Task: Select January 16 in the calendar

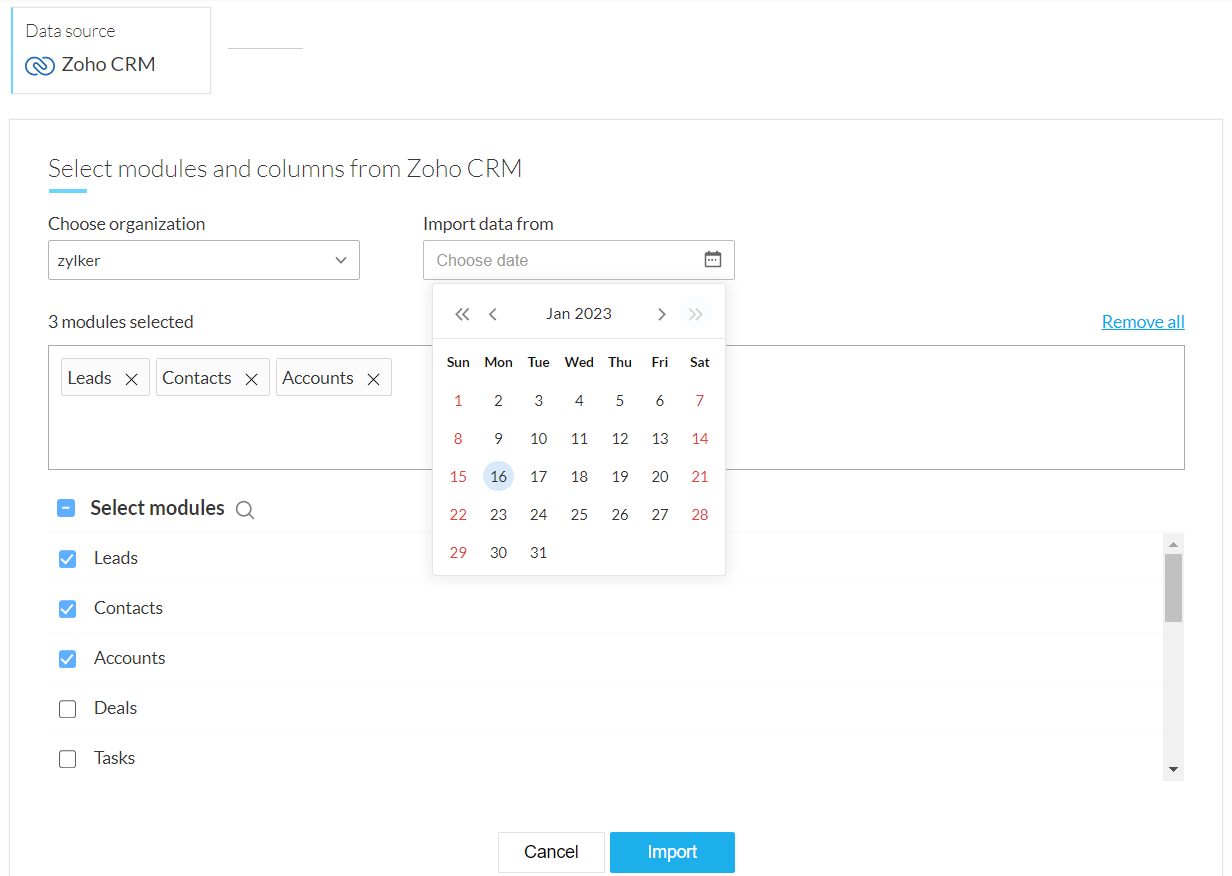Action: [x=498, y=477]
